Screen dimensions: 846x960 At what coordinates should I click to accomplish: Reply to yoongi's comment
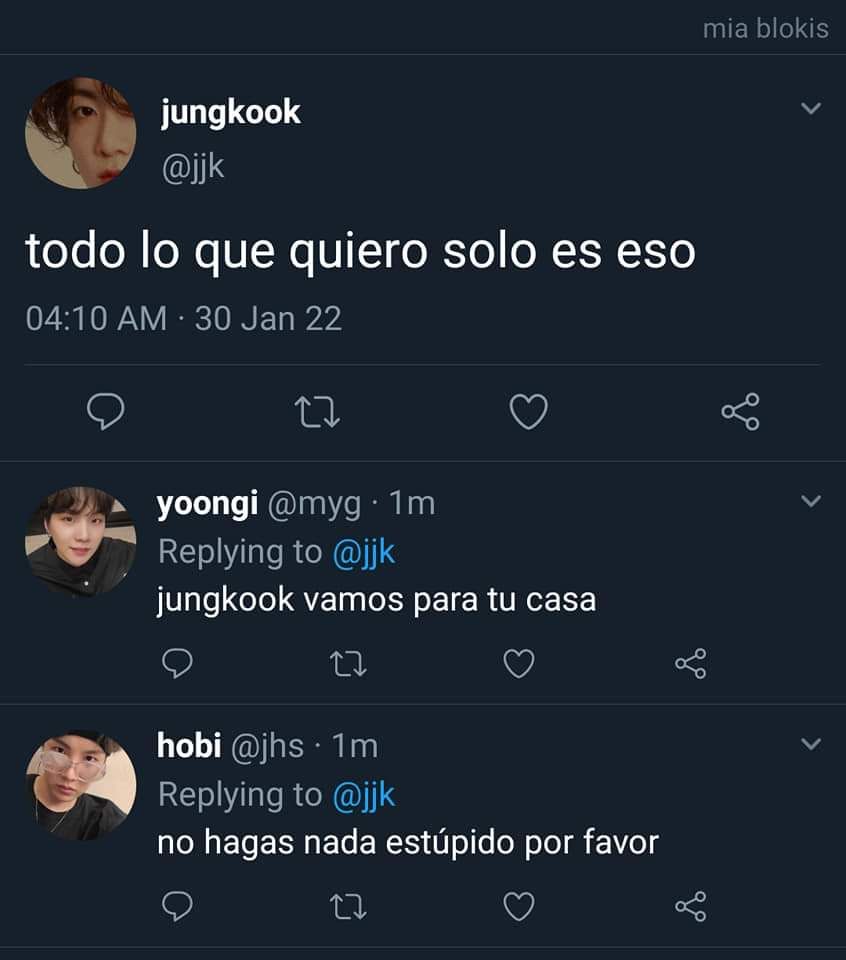click(178, 663)
